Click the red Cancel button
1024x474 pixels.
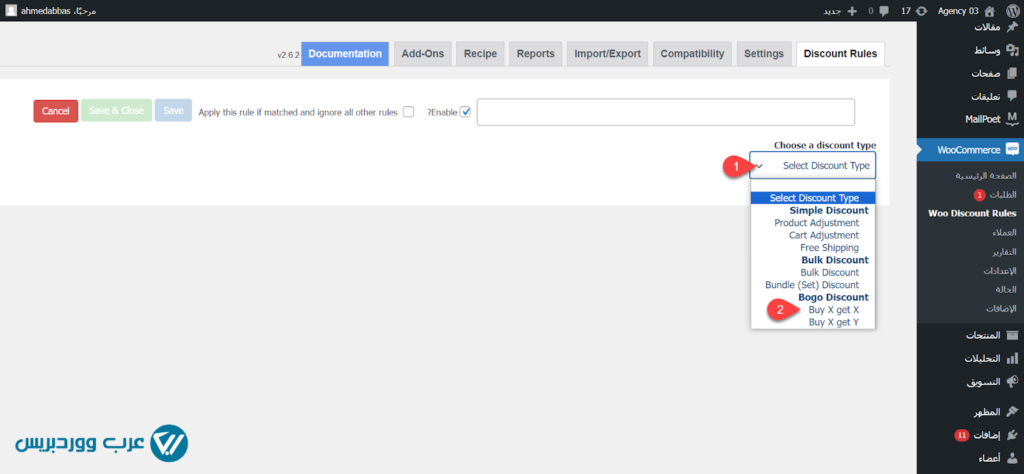point(56,111)
